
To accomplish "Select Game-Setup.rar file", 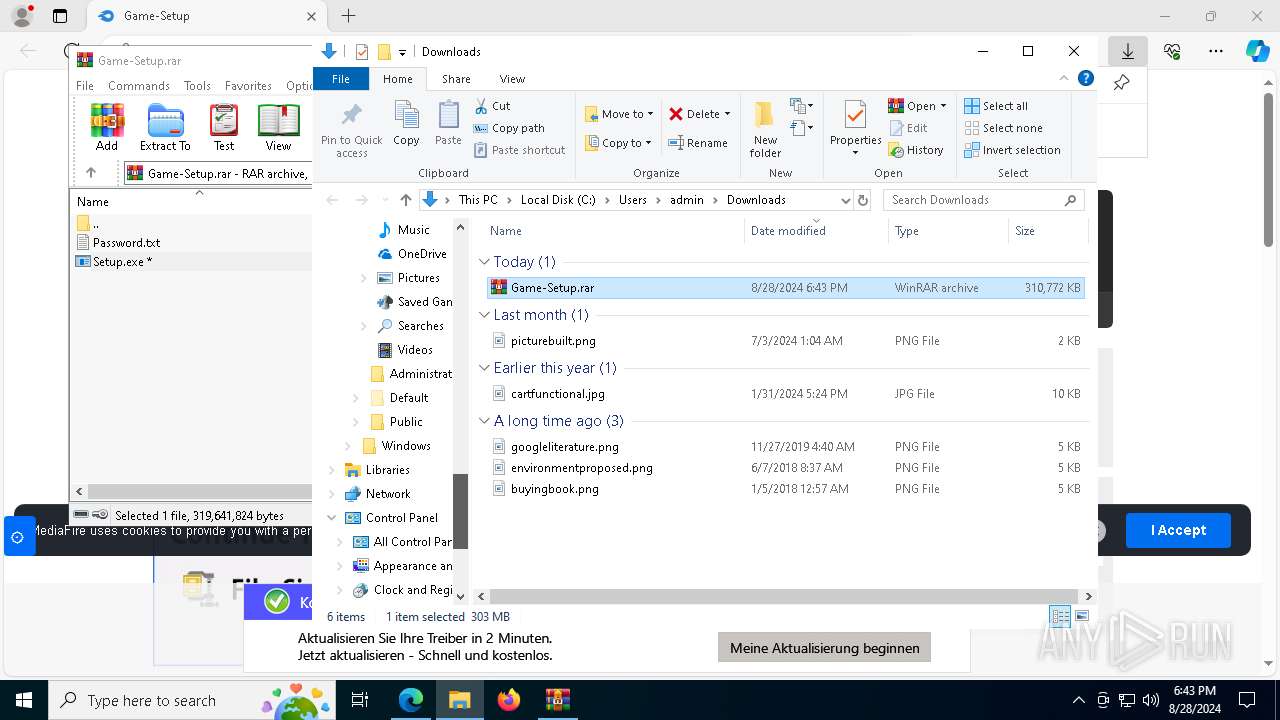I will tap(785, 288).
